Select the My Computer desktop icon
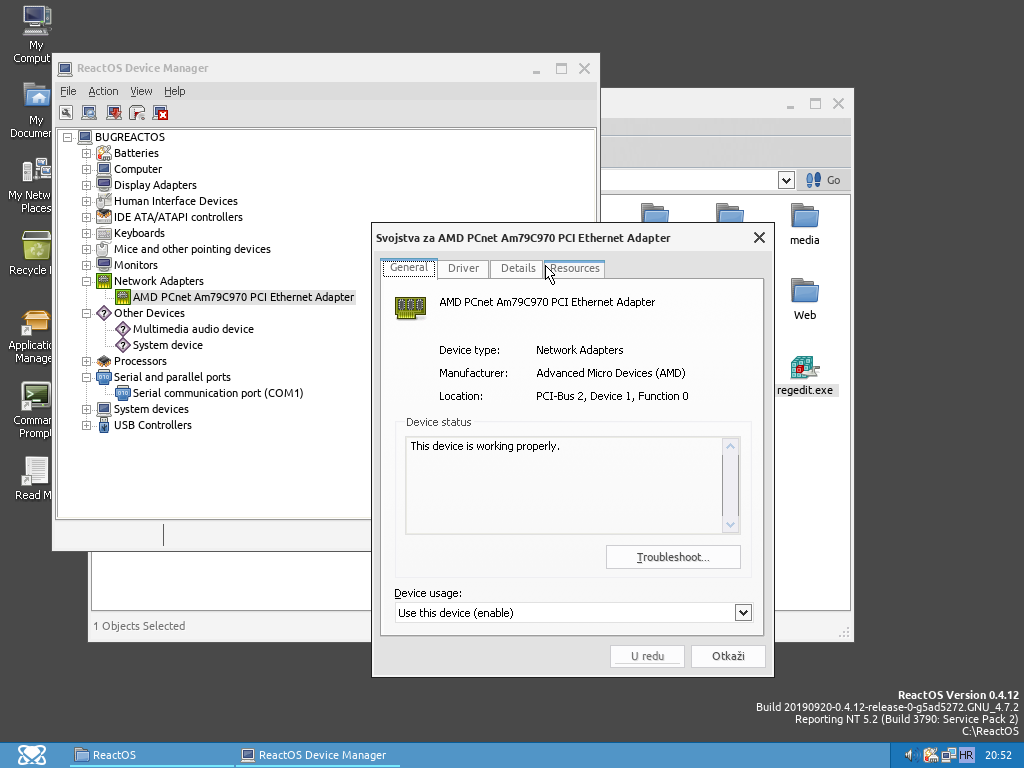 tap(37, 35)
